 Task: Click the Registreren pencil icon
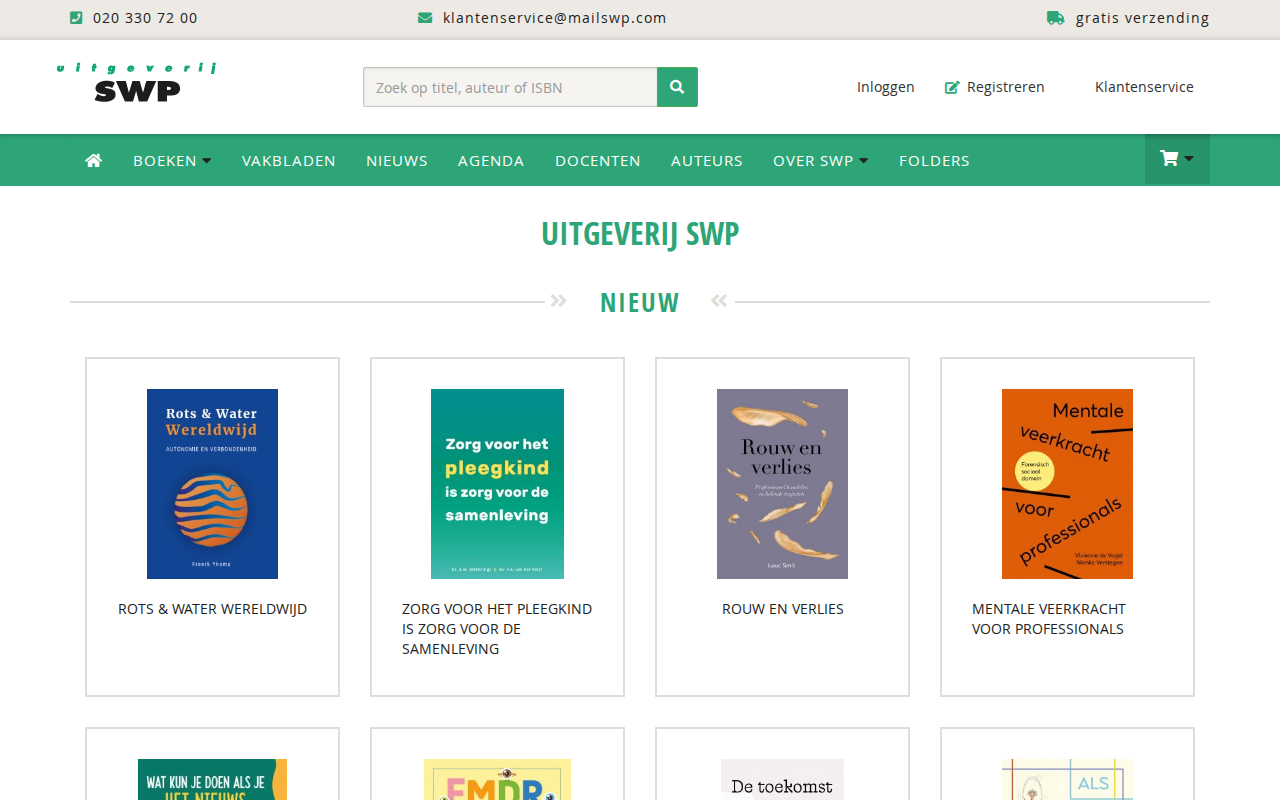952,87
